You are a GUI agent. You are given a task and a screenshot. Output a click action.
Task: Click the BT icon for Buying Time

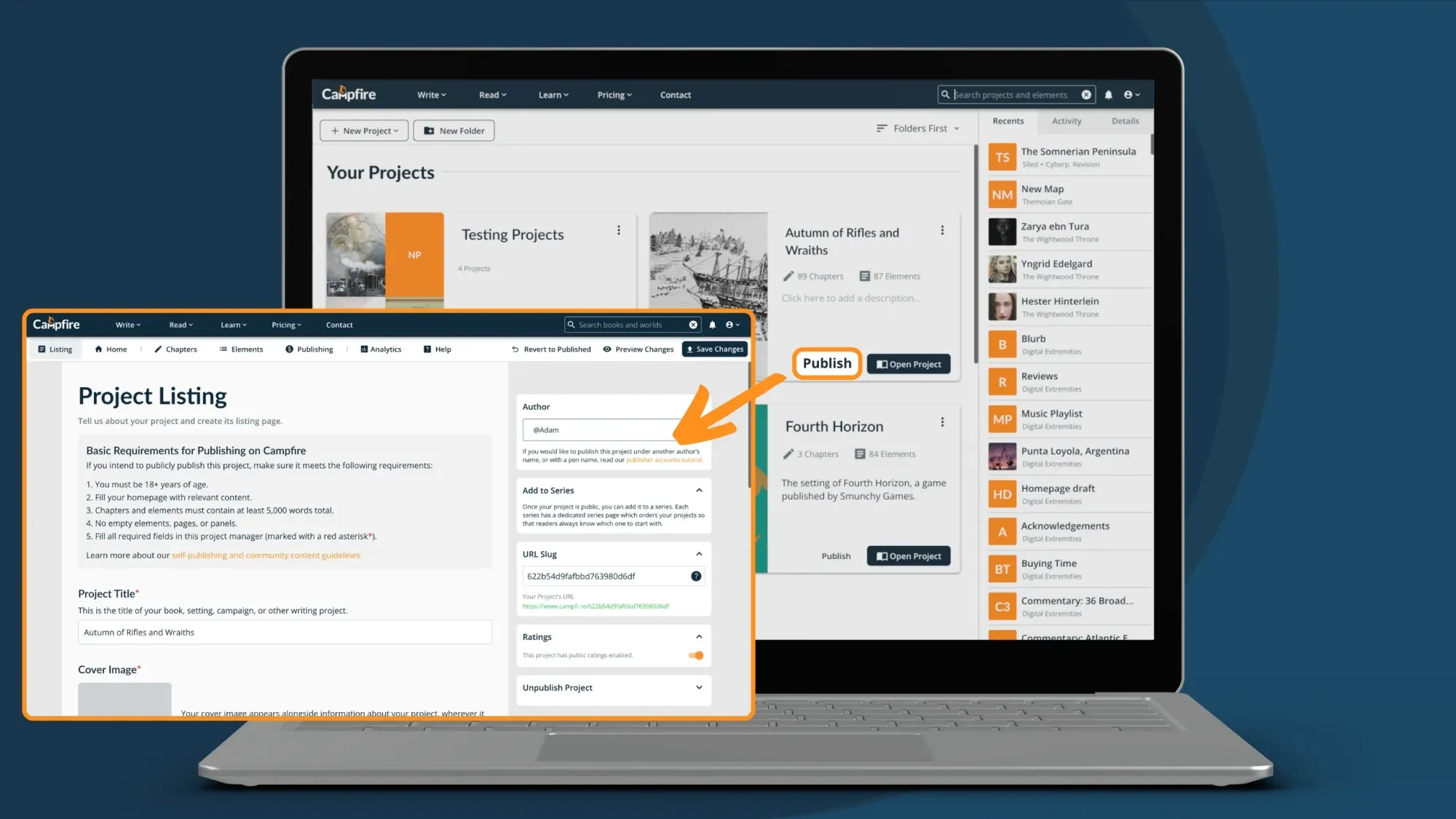point(1002,569)
